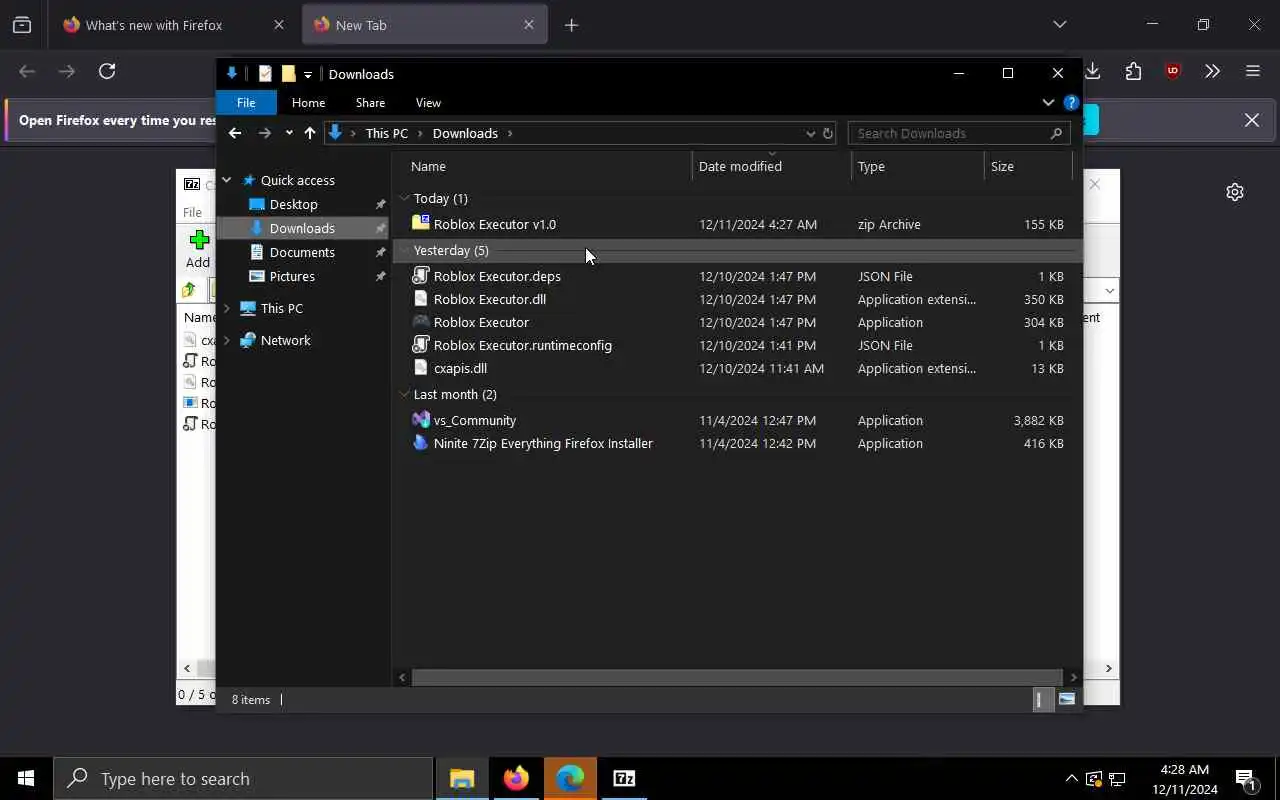Click the New folder quick access icon
This screenshot has width=1280, height=800.
tap(288, 74)
